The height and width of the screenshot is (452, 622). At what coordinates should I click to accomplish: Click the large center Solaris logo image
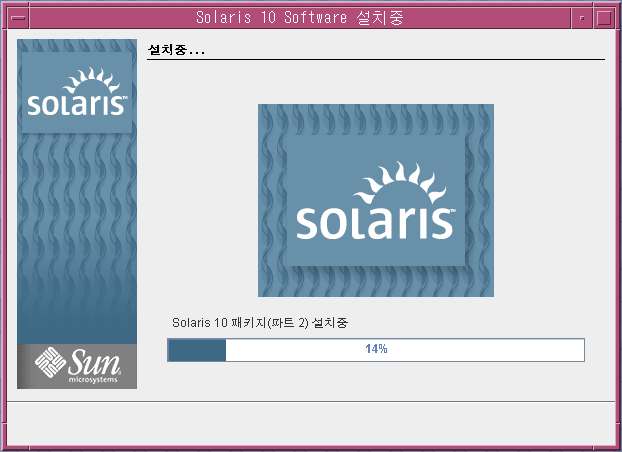point(376,200)
